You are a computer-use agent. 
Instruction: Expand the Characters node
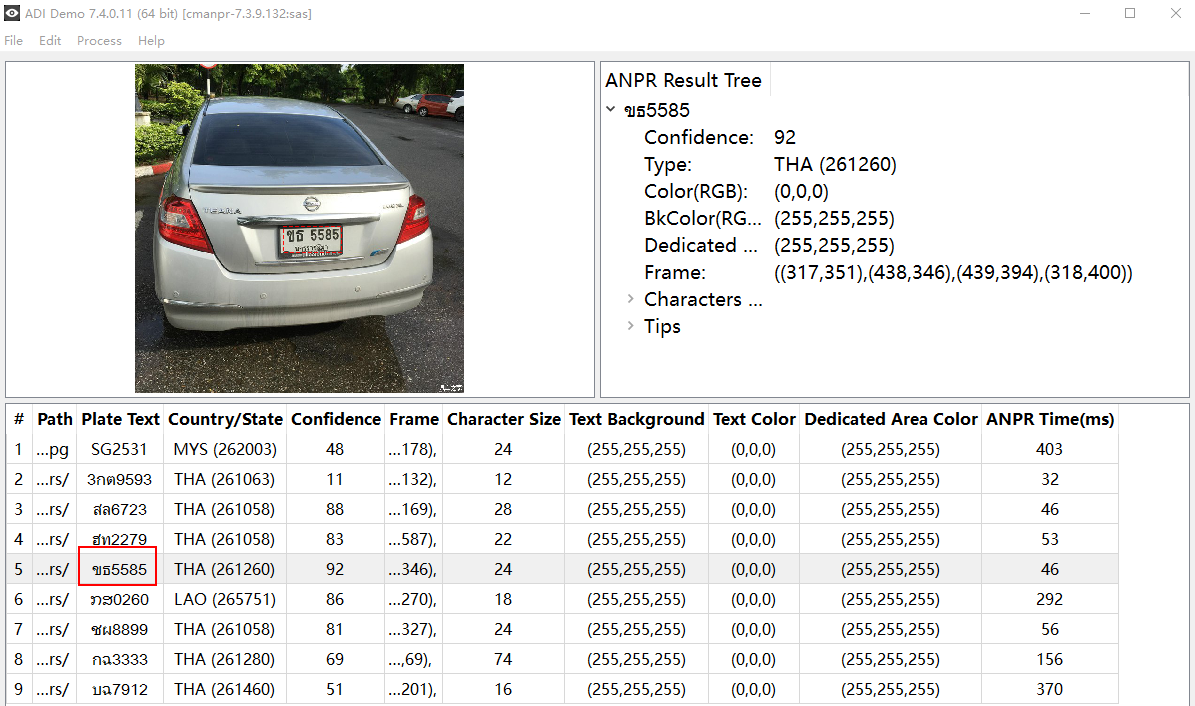pyautogui.click(x=630, y=298)
